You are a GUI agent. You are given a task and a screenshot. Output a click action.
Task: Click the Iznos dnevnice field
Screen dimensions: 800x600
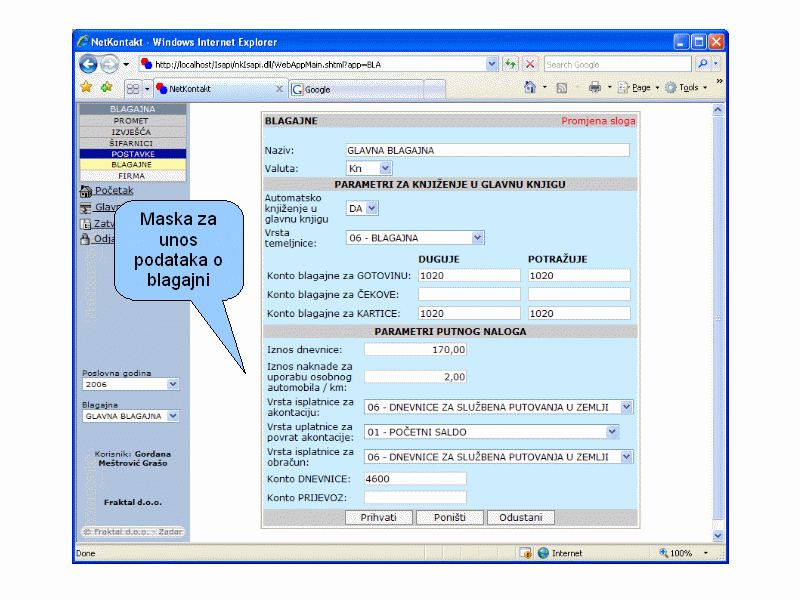click(x=415, y=349)
